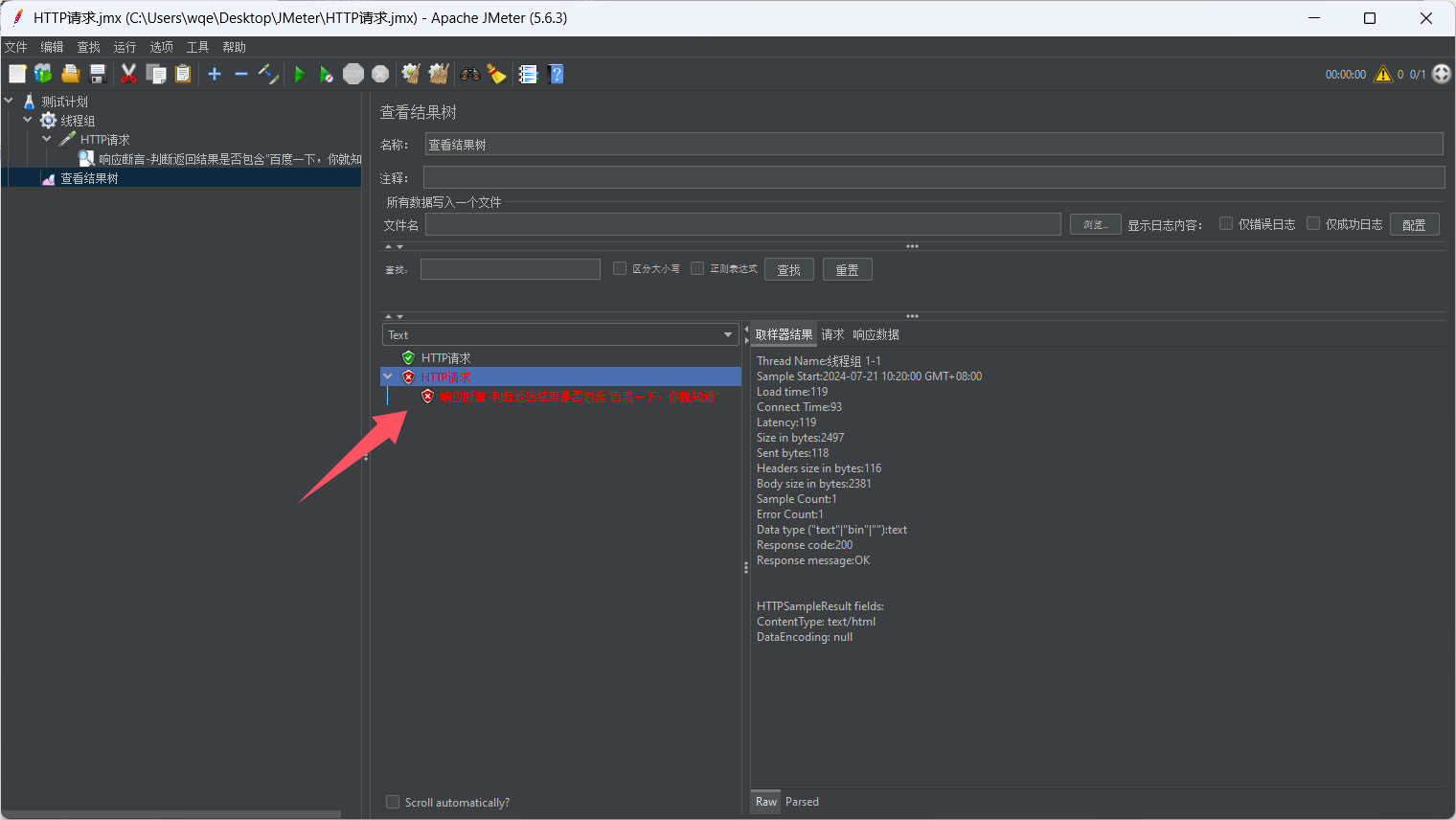Click the 注释 comment input field
Image resolution: width=1456 pixels, height=820 pixels.
click(934, 177)
